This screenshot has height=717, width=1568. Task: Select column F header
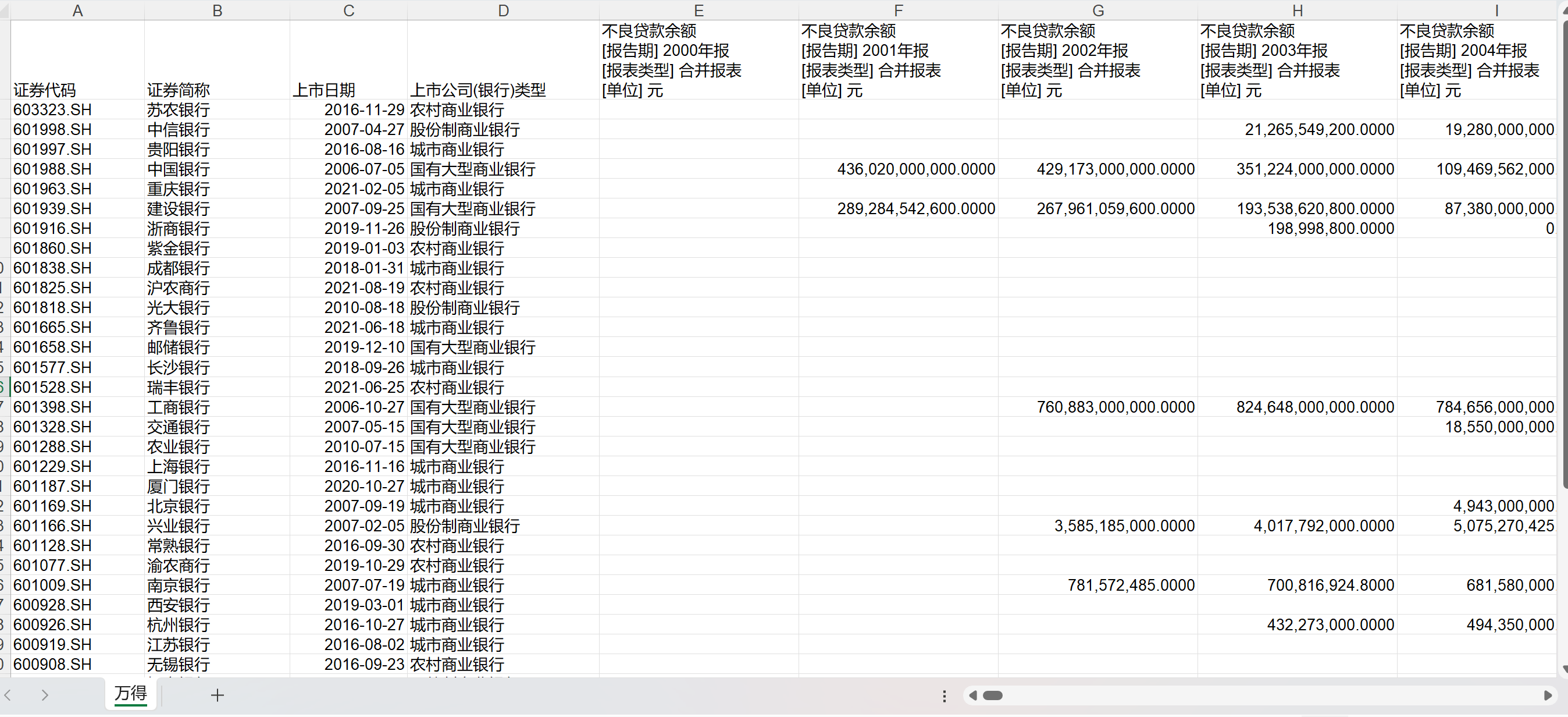(x=898, y=10)
